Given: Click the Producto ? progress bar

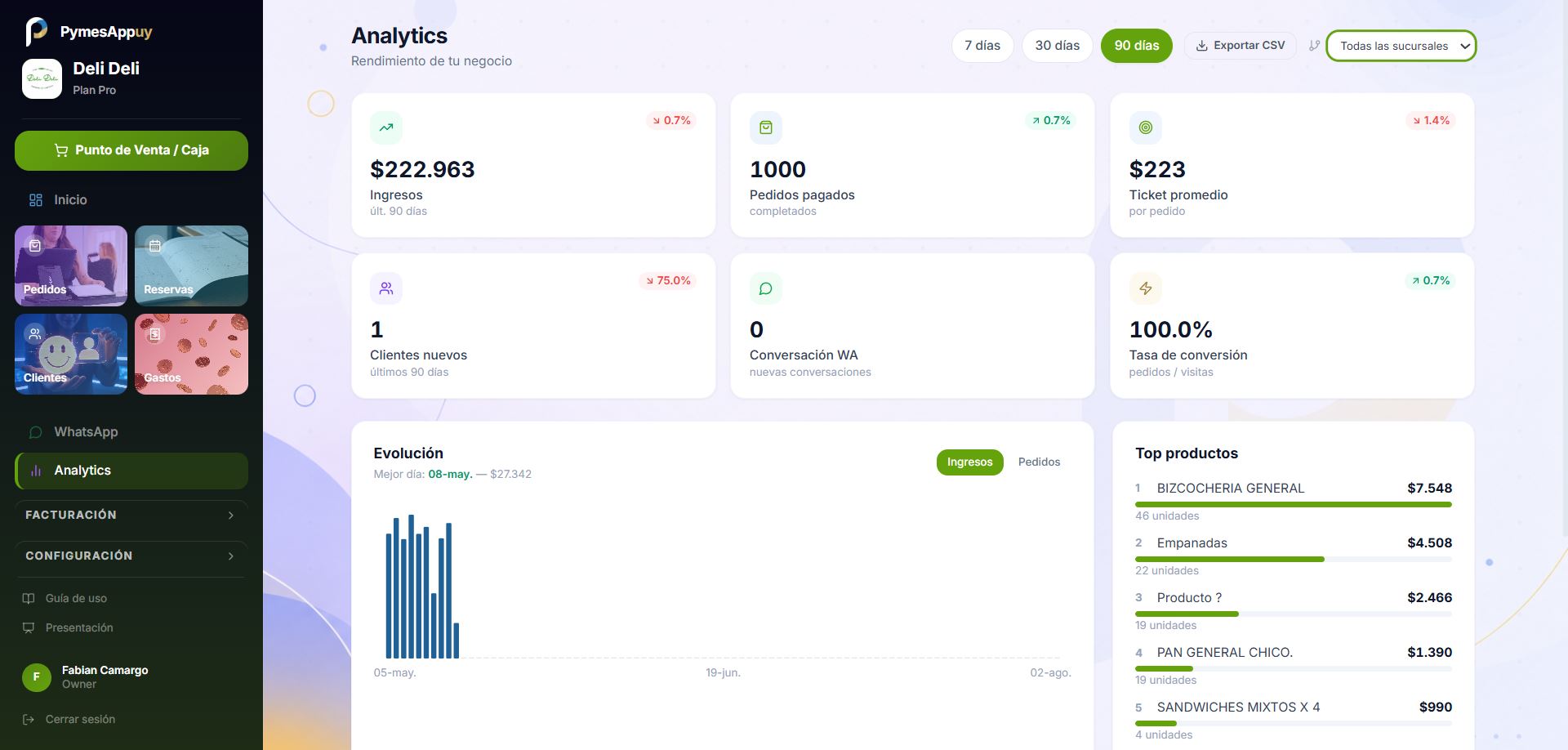Looking at the screenshot, I should [x=1294, y=614].
